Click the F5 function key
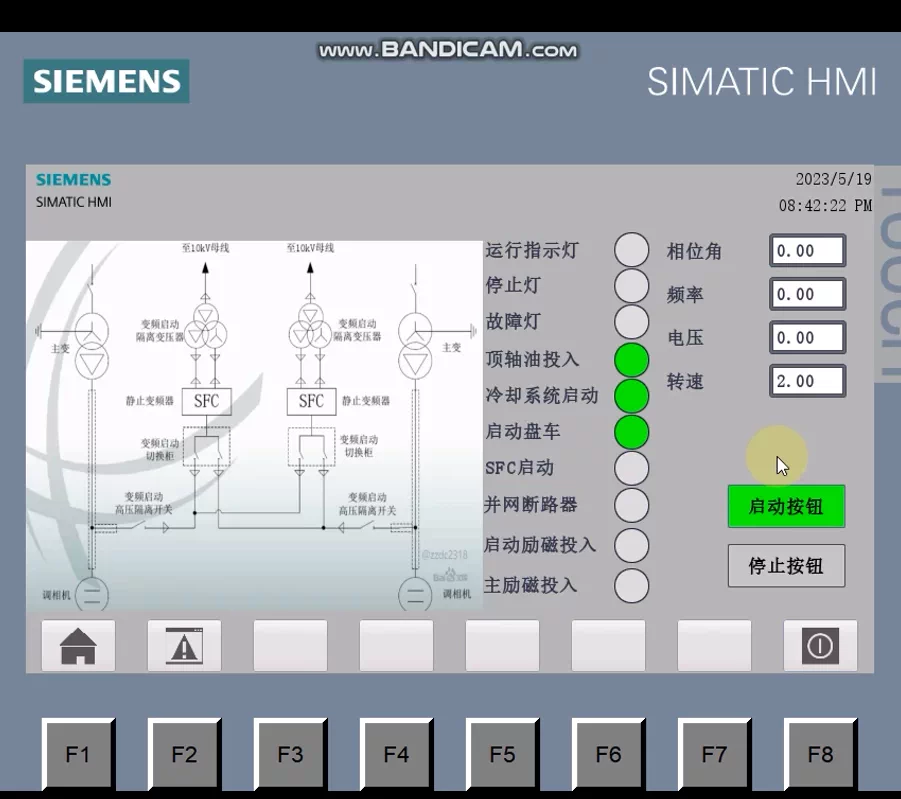Image resolution: width=901 pixels, height=799 pixels. 502,754
